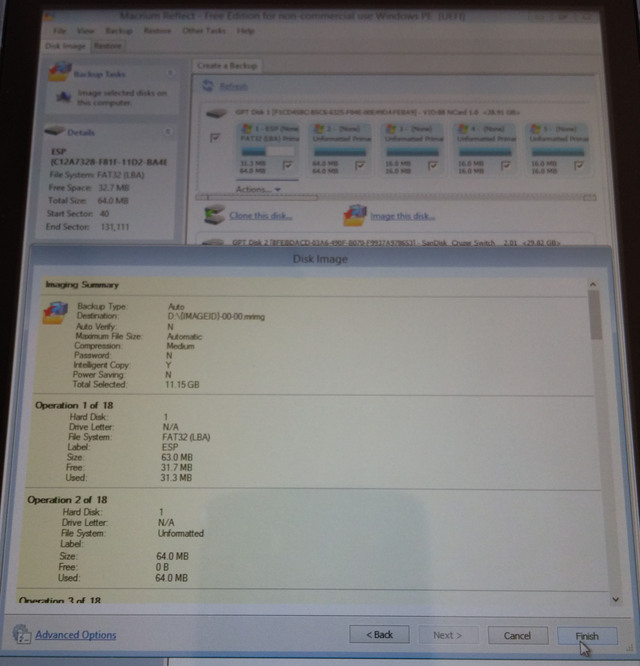Toggle the partition 4 checkbox

tap(505, 166)
